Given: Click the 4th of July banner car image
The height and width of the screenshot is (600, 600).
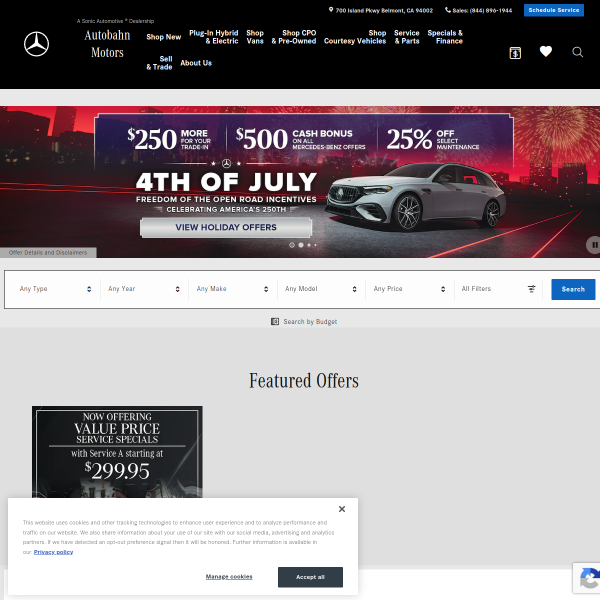Looking at the screenshot, I should point(415,197).
